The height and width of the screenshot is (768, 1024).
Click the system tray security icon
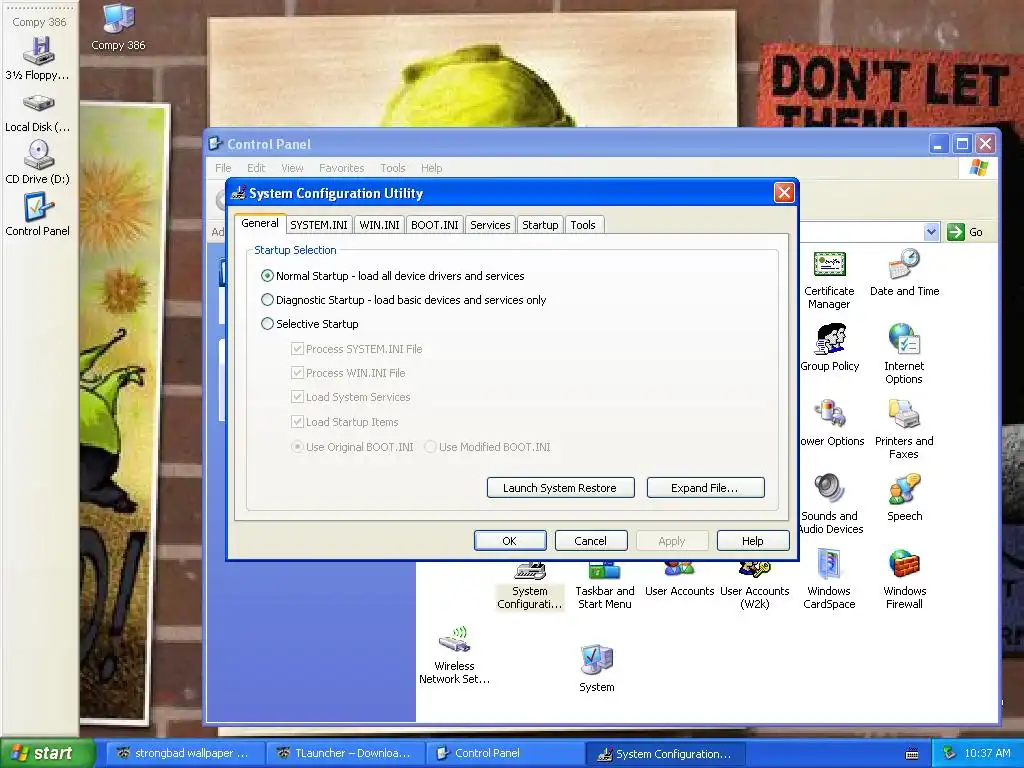point(950,754)
